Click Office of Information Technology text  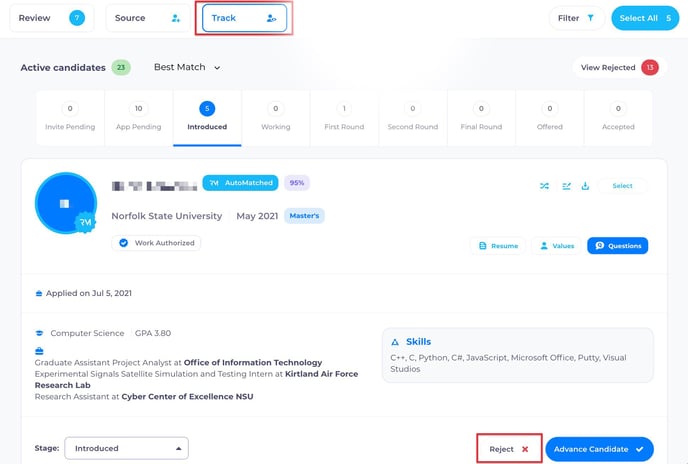tap(253, 363)
